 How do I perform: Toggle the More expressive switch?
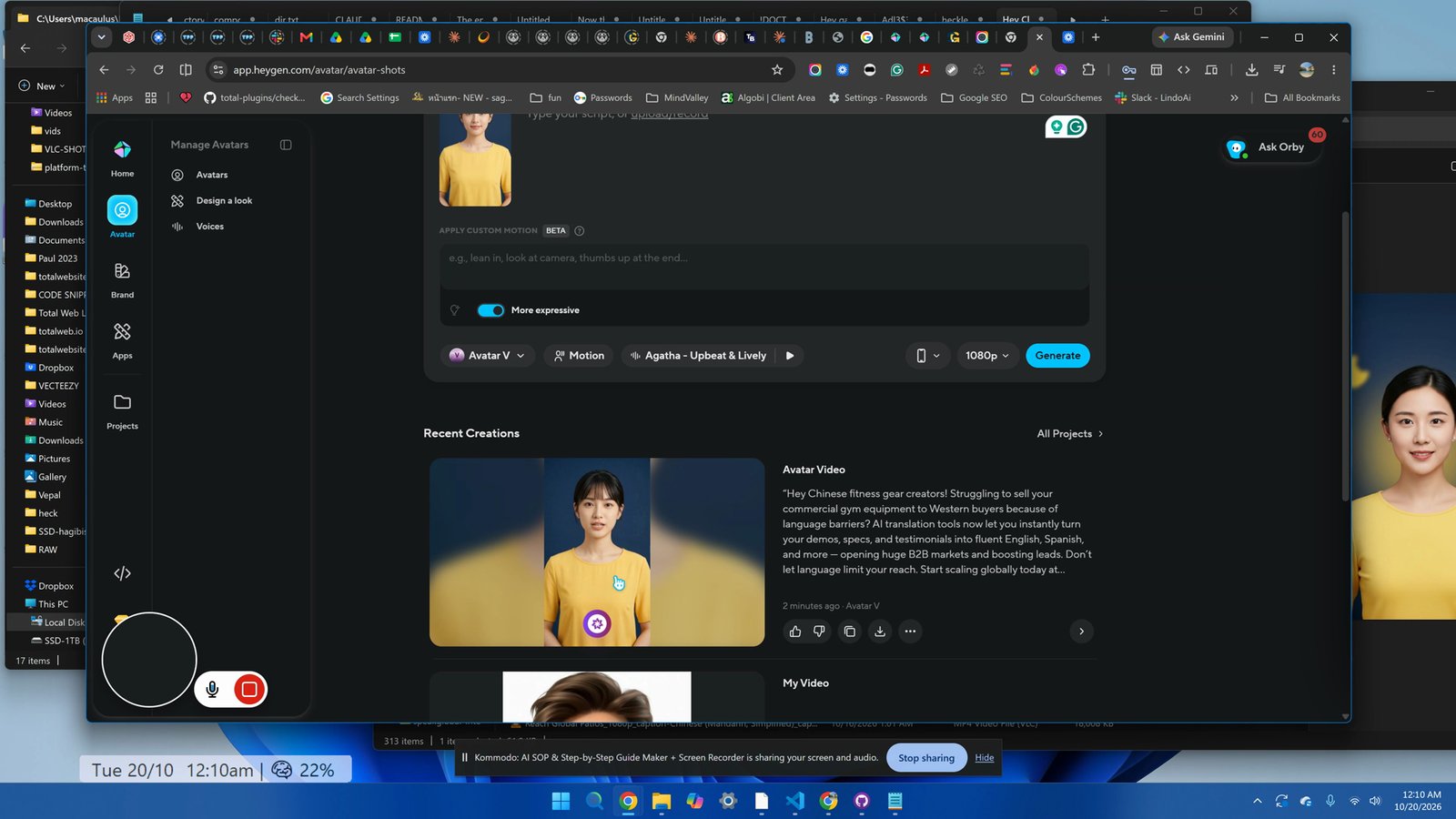pos(490,310)
